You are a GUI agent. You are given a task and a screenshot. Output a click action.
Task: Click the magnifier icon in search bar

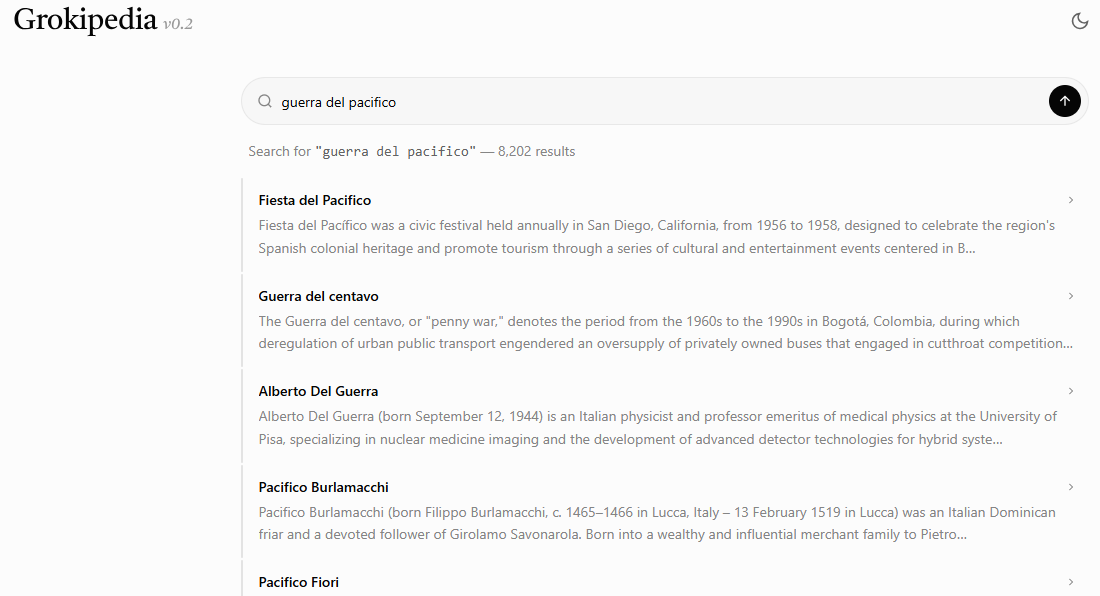[264, 102]
